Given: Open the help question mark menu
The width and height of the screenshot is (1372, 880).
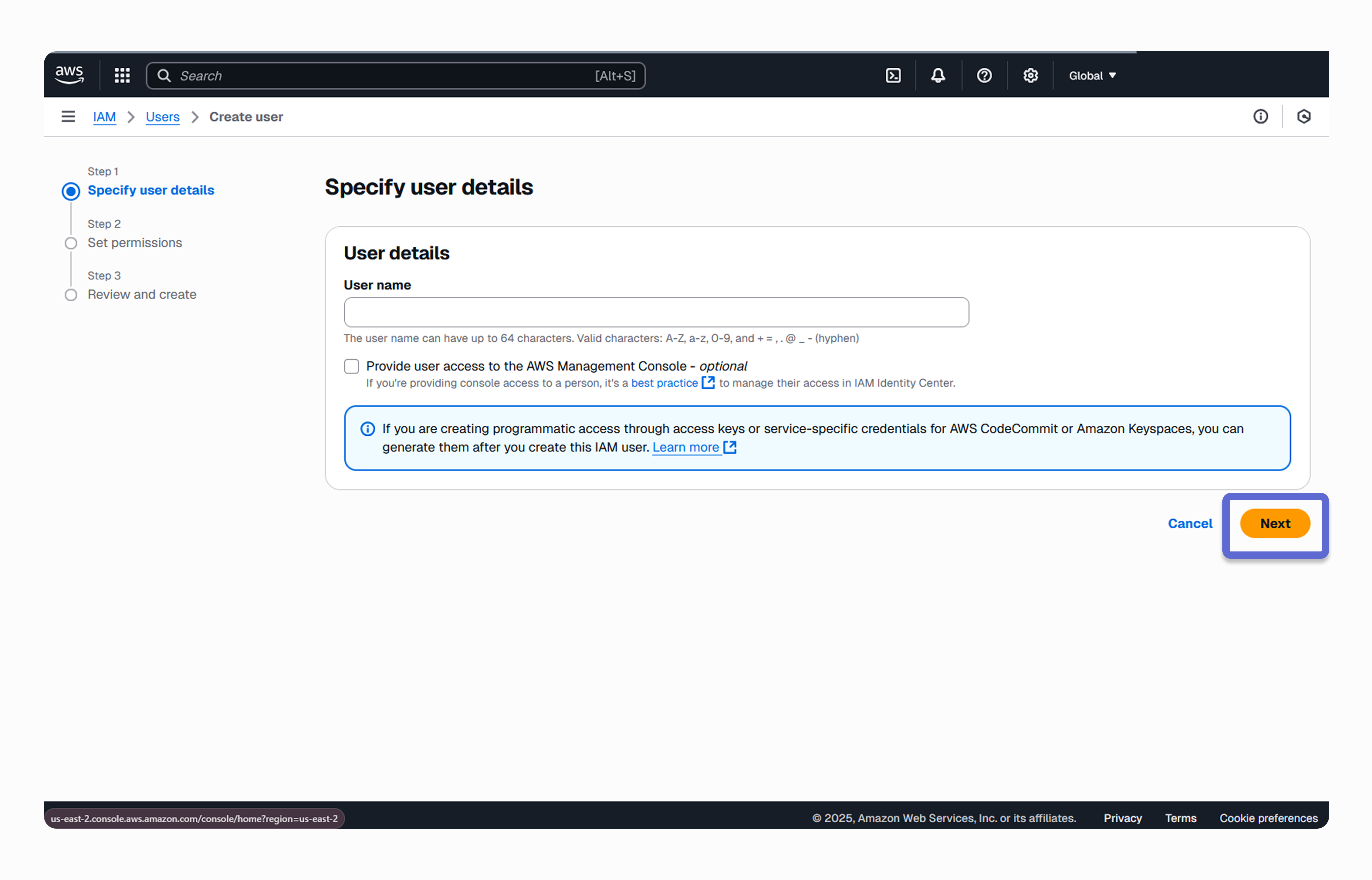Looking at the screenshot, I should point(984,75).
